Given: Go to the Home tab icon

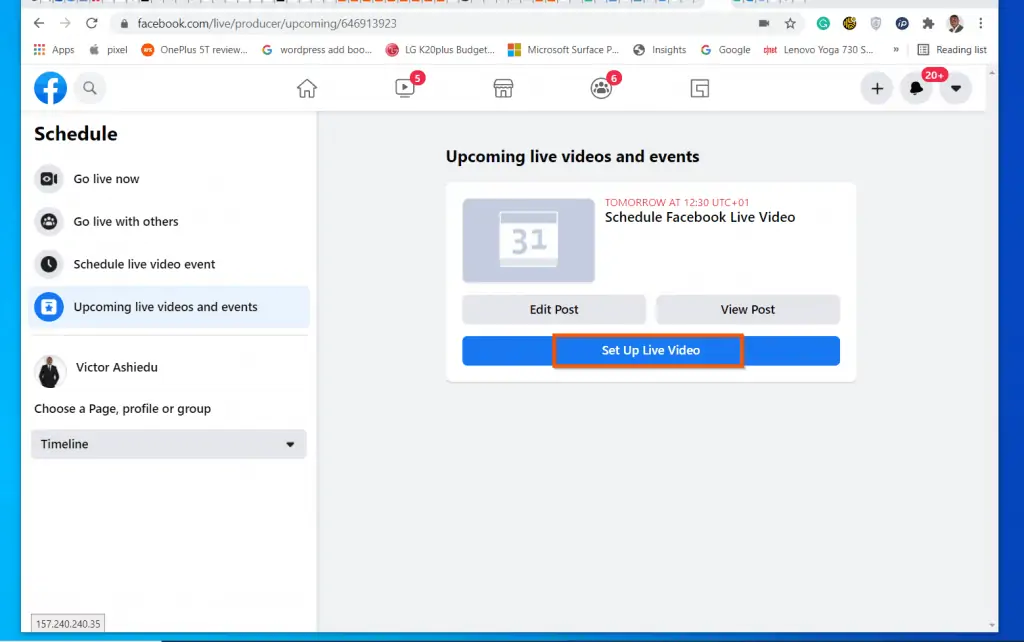Looking at the screenshot, I should click(x=307, y=88).
